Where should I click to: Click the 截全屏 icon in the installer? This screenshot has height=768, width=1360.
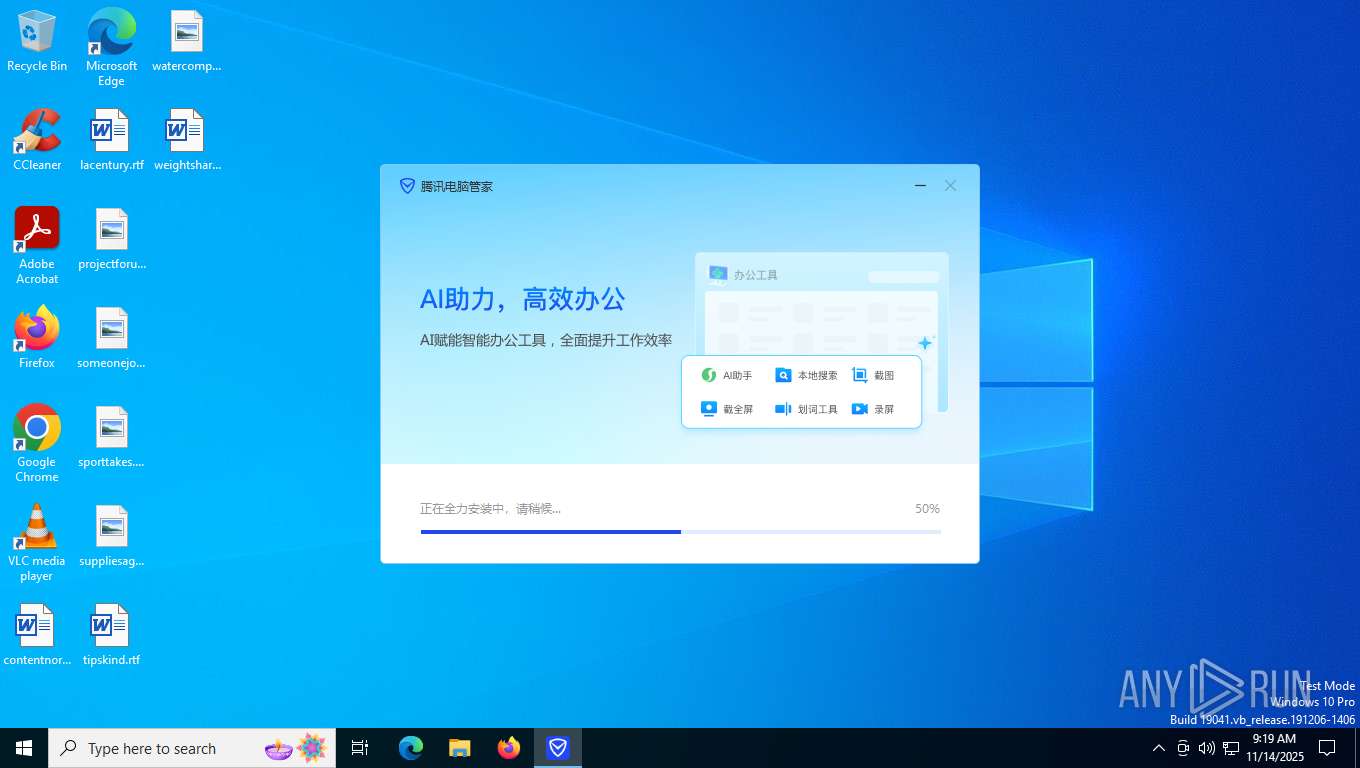tap(709, 409)
